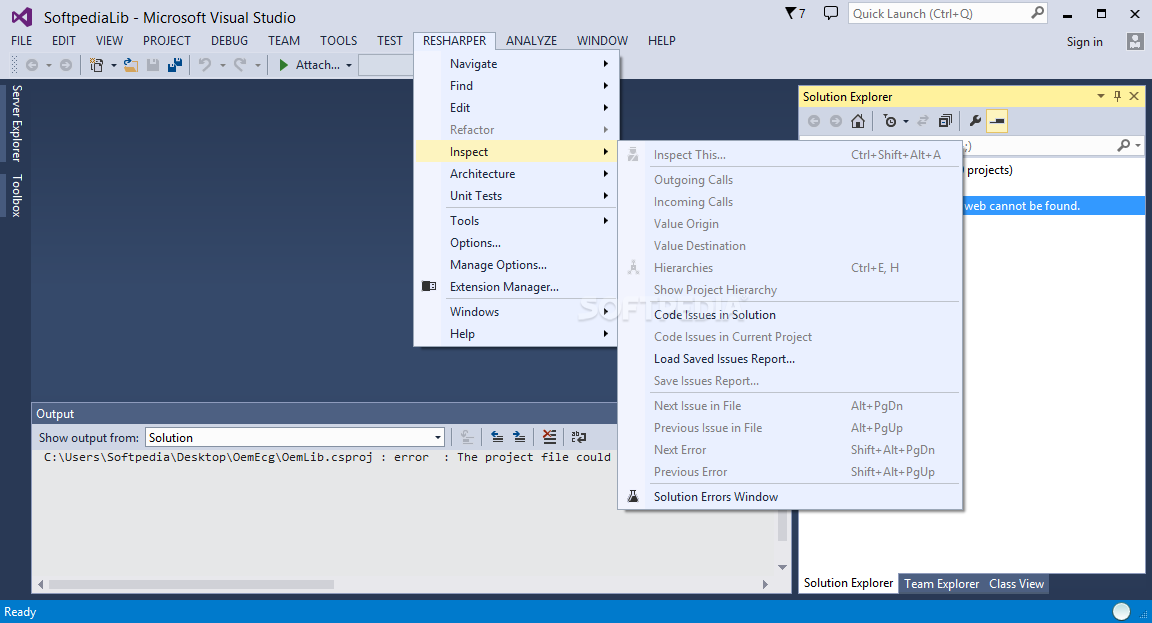Expand the Architecture submenu
Viewport: 1152px width, 623px height.
(516, 174)
